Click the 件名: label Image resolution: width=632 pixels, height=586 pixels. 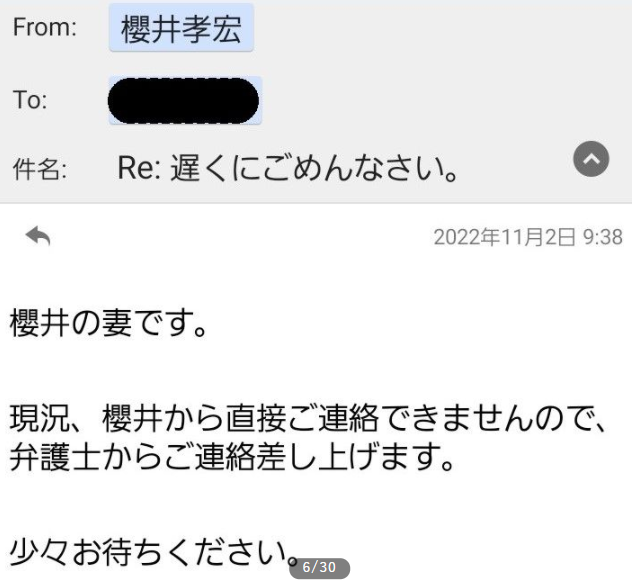pos(40,169)
